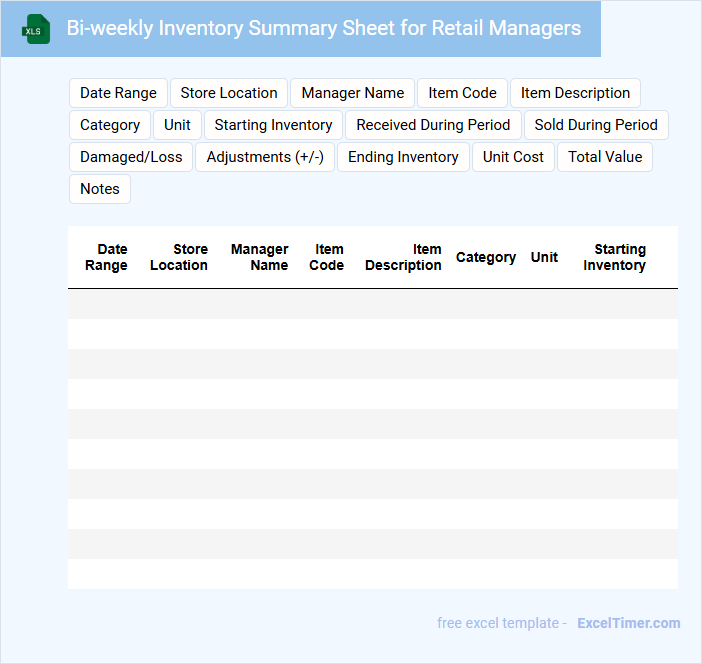Image resolution: width=702 pixels, height=664 pixels.
Task: Click the green XLS file icon
Action: [35, 29]
